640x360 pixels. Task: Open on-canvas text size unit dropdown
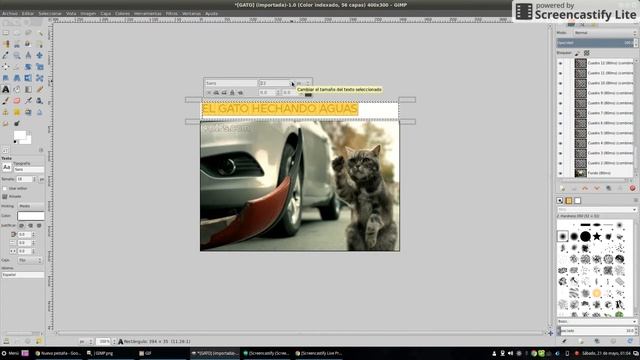point(304,83)
